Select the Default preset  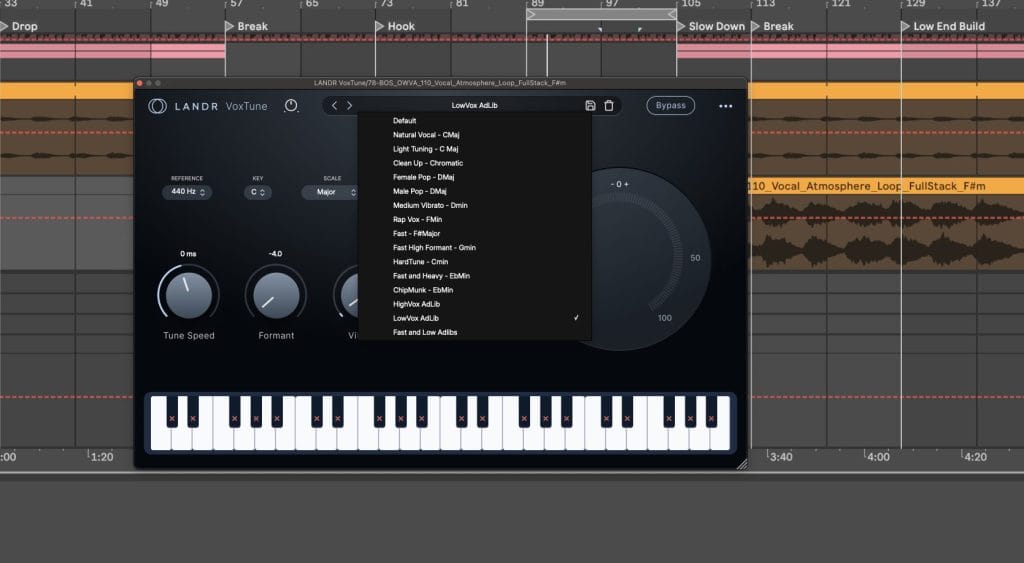click(405, 121)
